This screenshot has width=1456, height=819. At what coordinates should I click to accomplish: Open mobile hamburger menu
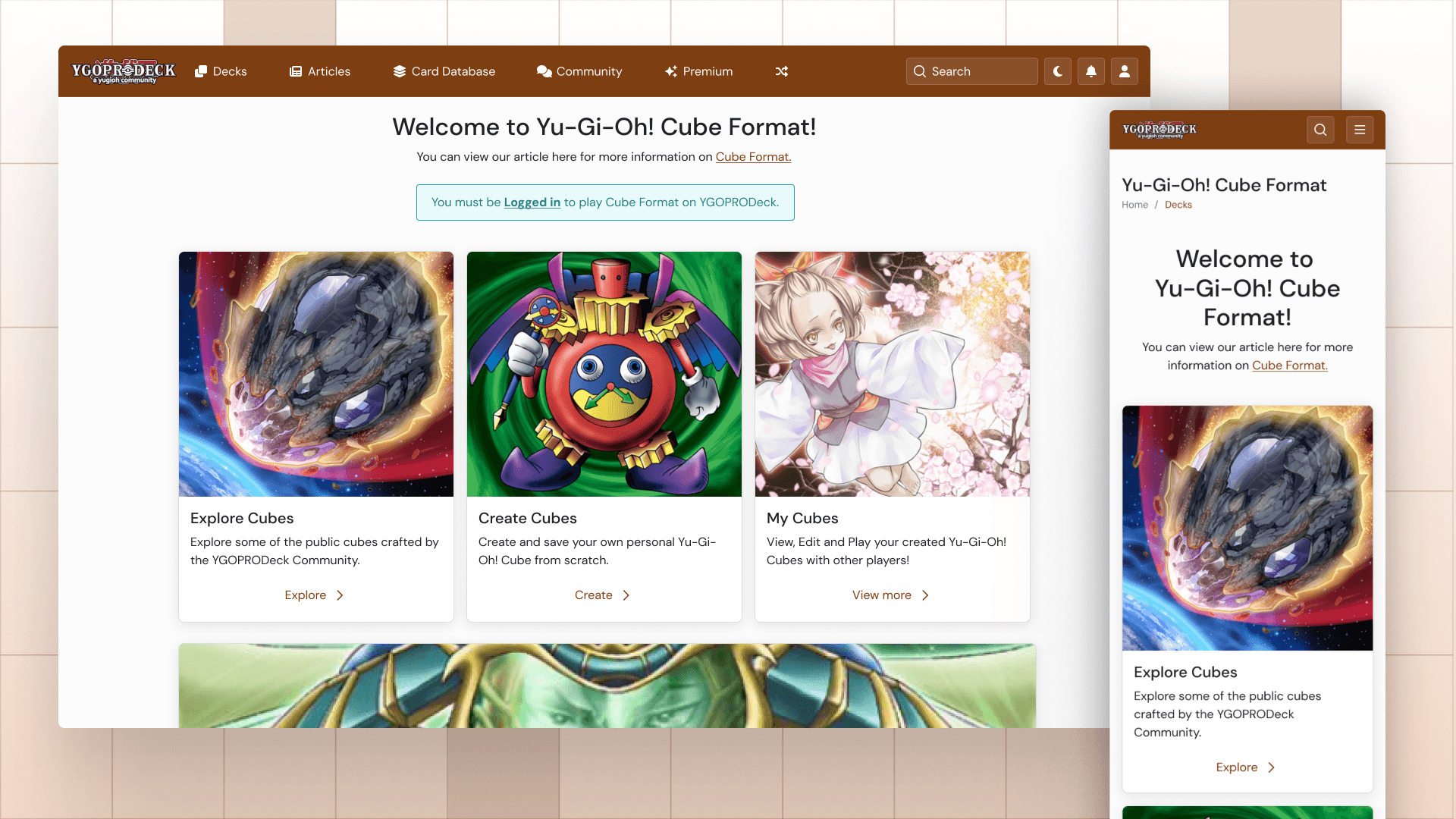1360,130
